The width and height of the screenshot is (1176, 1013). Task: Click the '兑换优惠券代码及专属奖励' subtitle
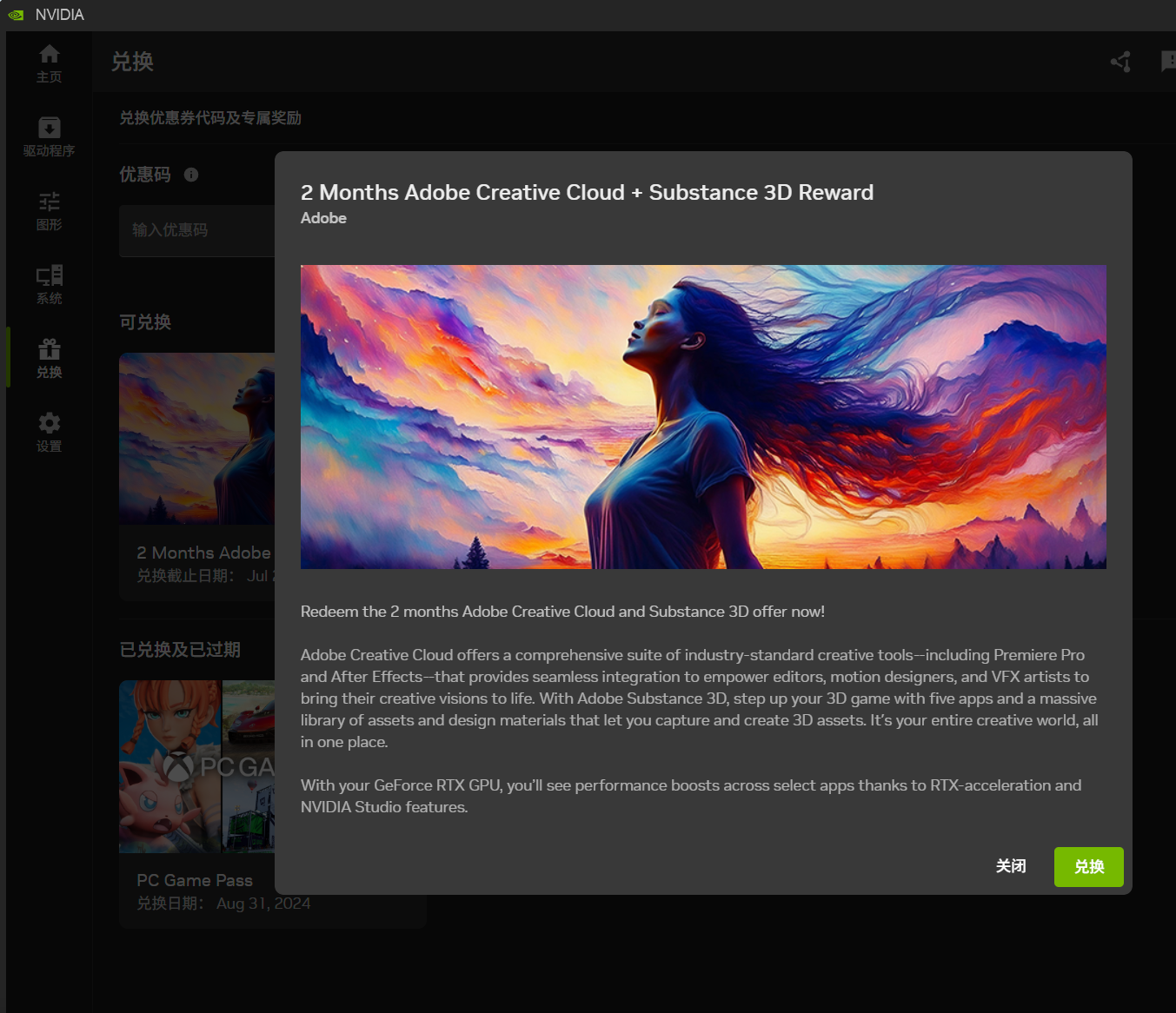pyautogui.click(x=210, y=118)
